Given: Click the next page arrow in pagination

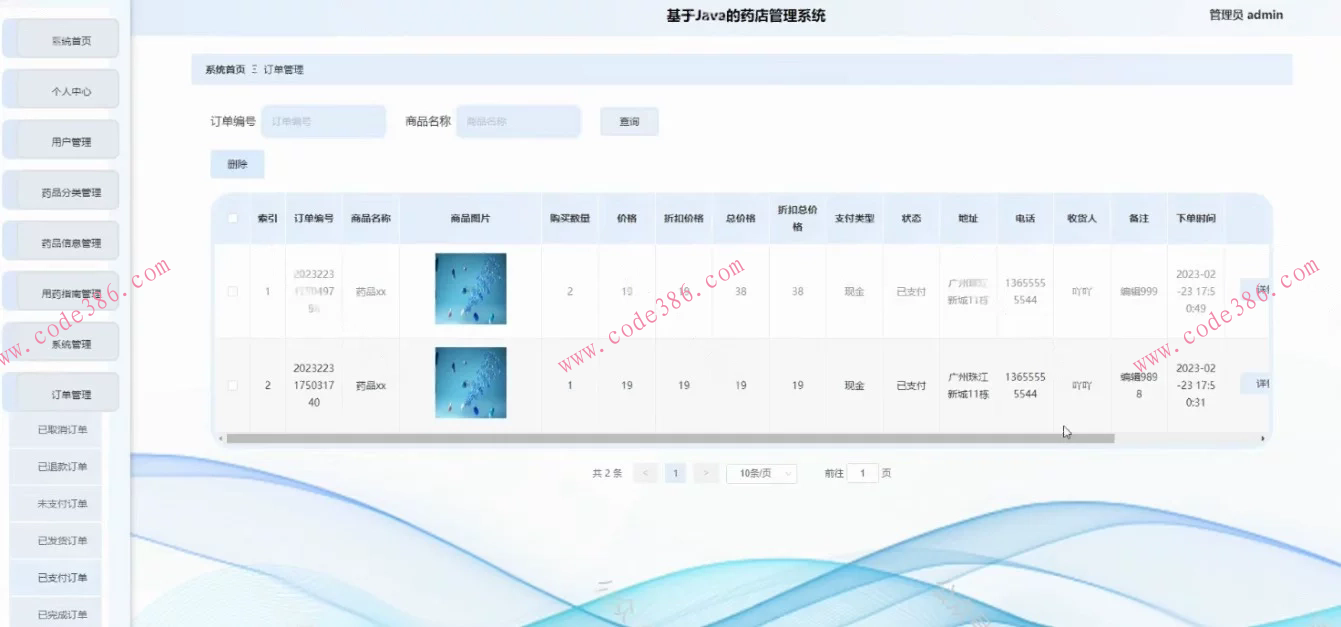Looking at the screenshot, I should tap(707, 472).
